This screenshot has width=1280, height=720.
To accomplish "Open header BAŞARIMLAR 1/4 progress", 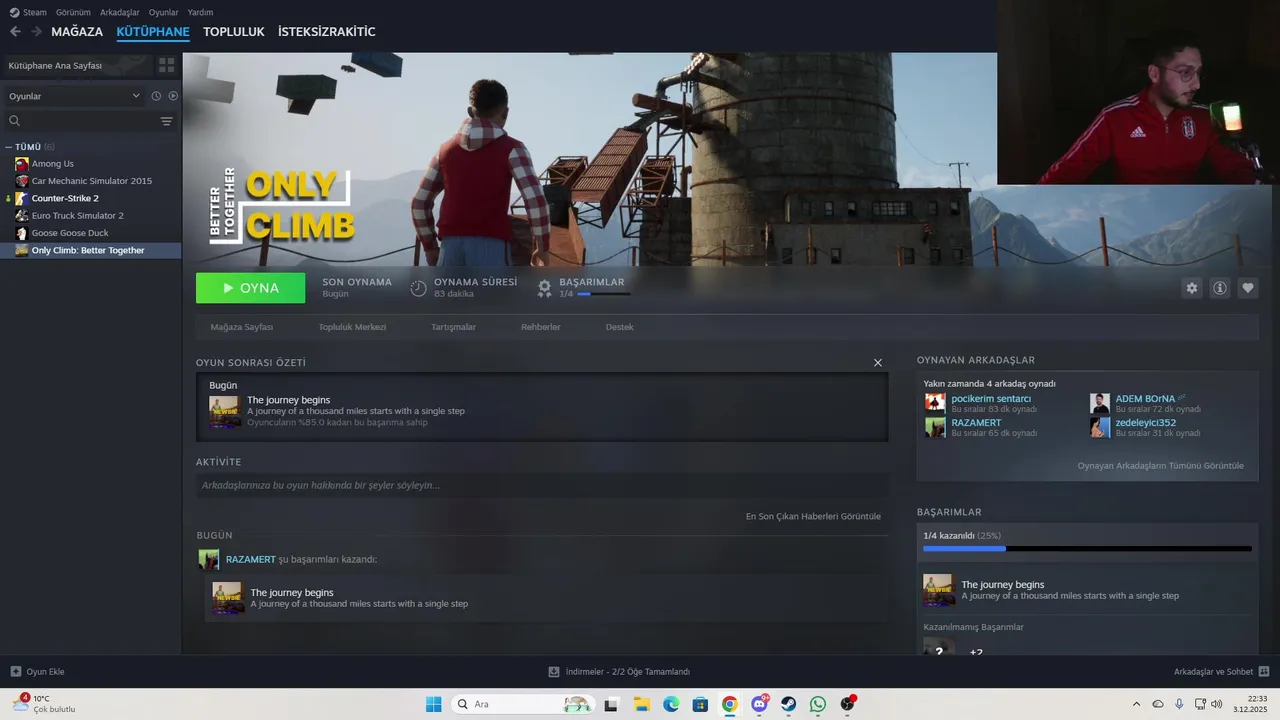I will (583, 288).
